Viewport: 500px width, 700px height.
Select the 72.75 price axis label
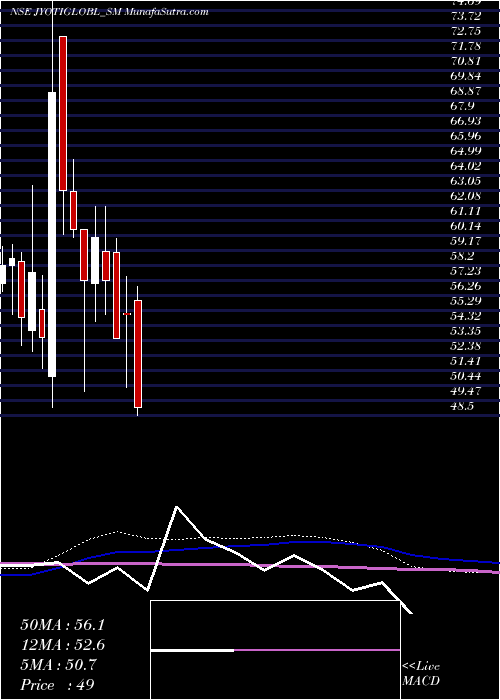(x=466, y=31)
